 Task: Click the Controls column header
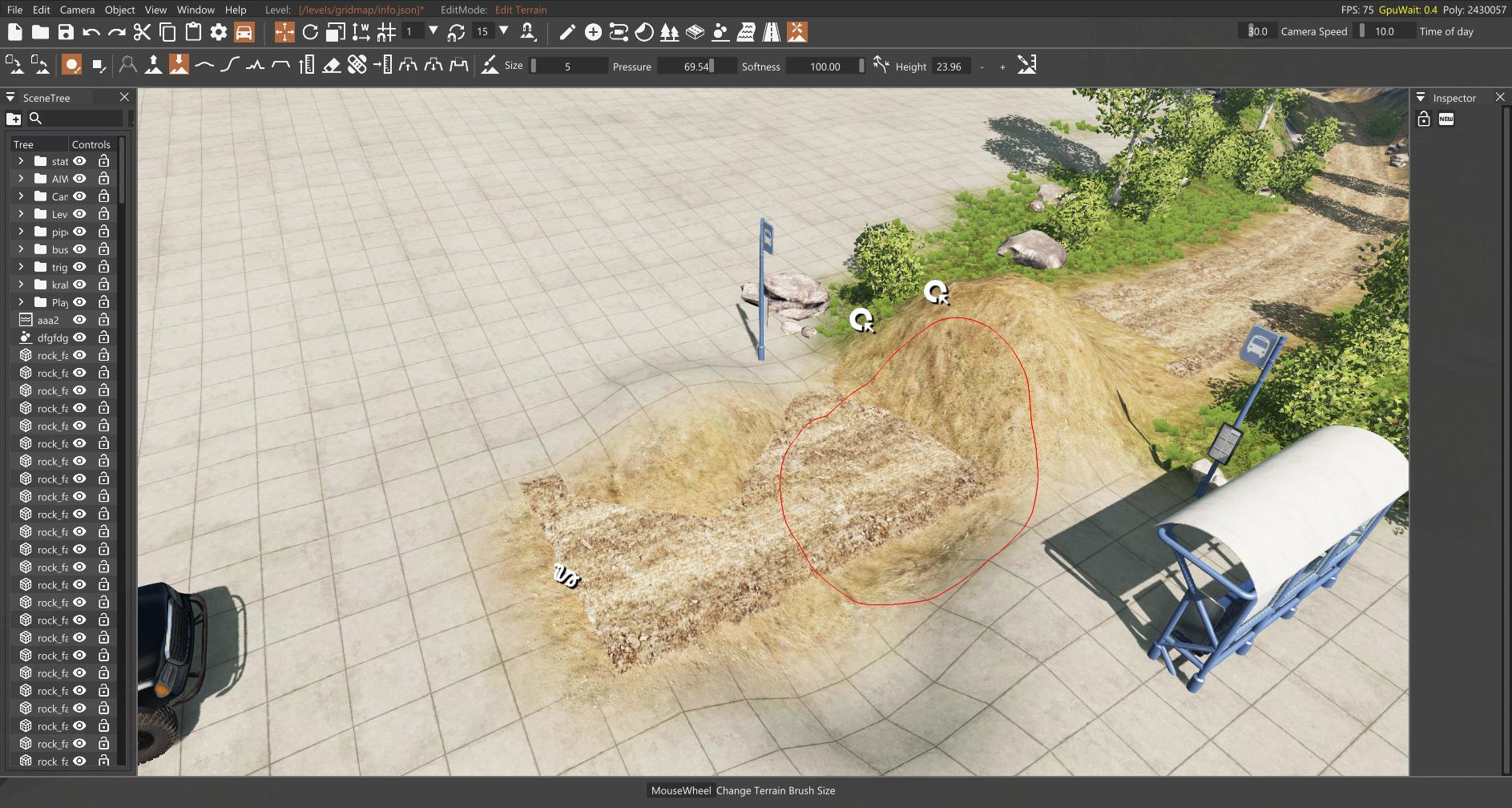point(91,144)
